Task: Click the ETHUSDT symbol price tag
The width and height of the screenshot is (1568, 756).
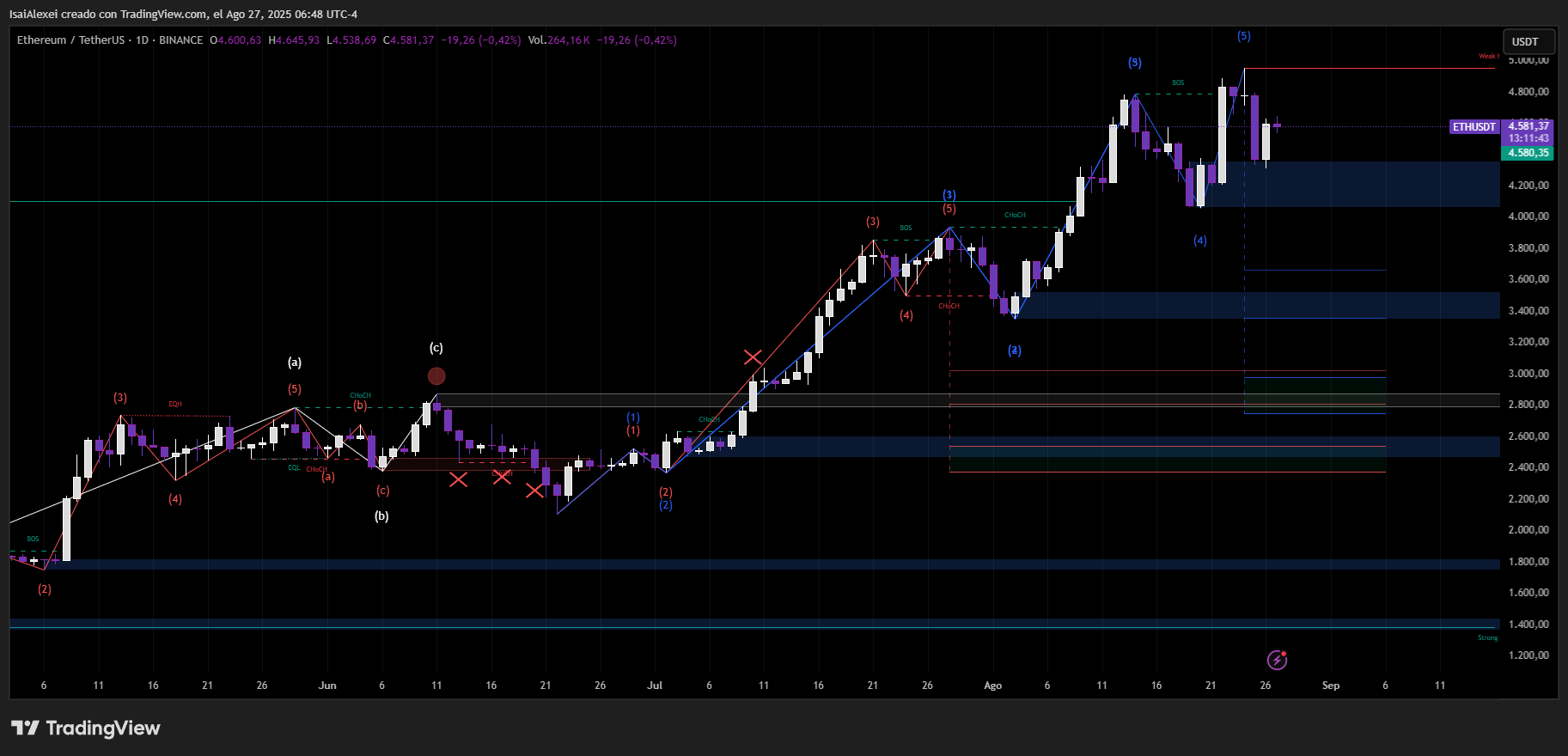Action: coord(1473,127)
